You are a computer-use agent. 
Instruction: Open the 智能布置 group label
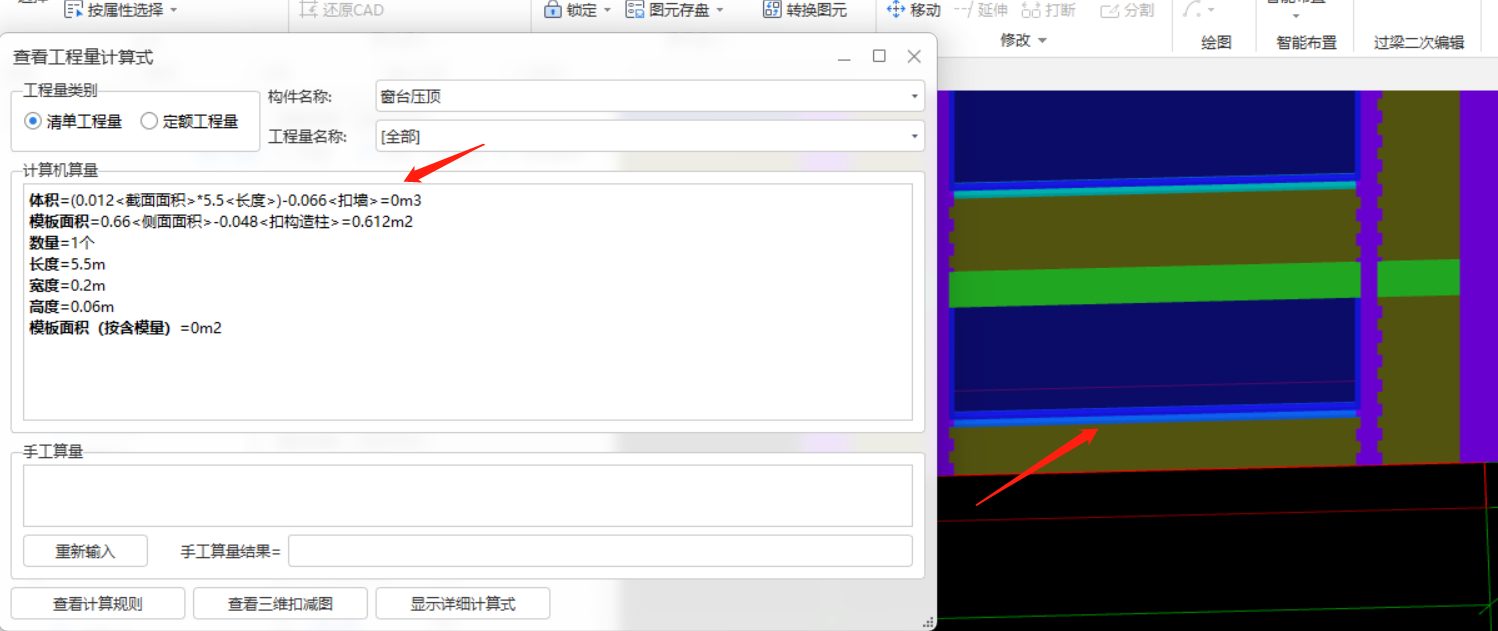tap(1306, 42)
